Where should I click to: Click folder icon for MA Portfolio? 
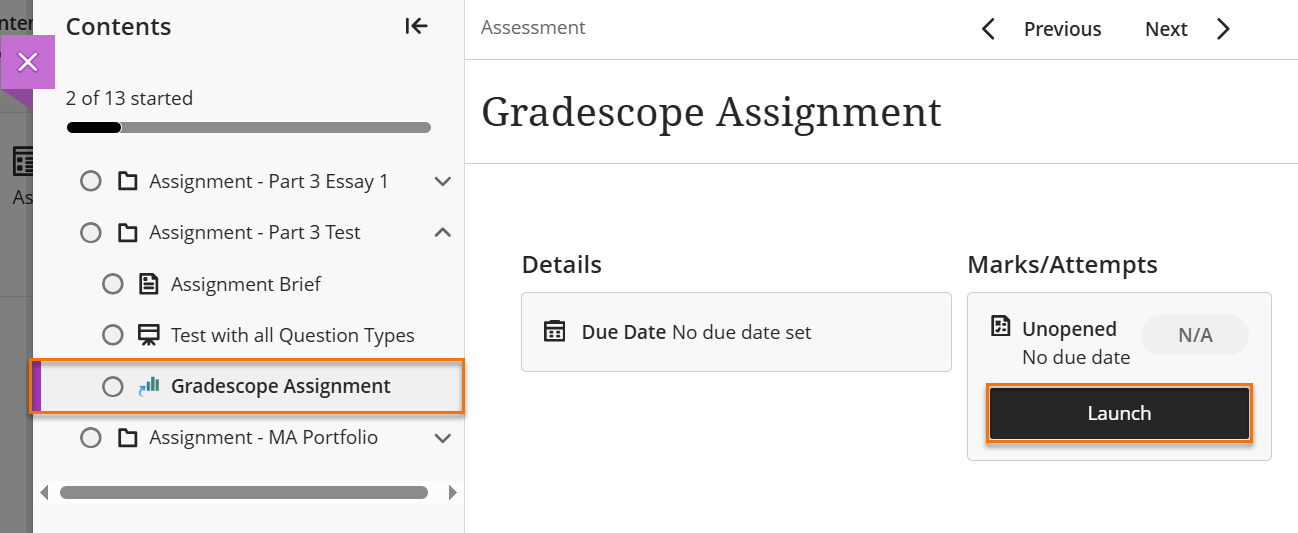(127, 437)
